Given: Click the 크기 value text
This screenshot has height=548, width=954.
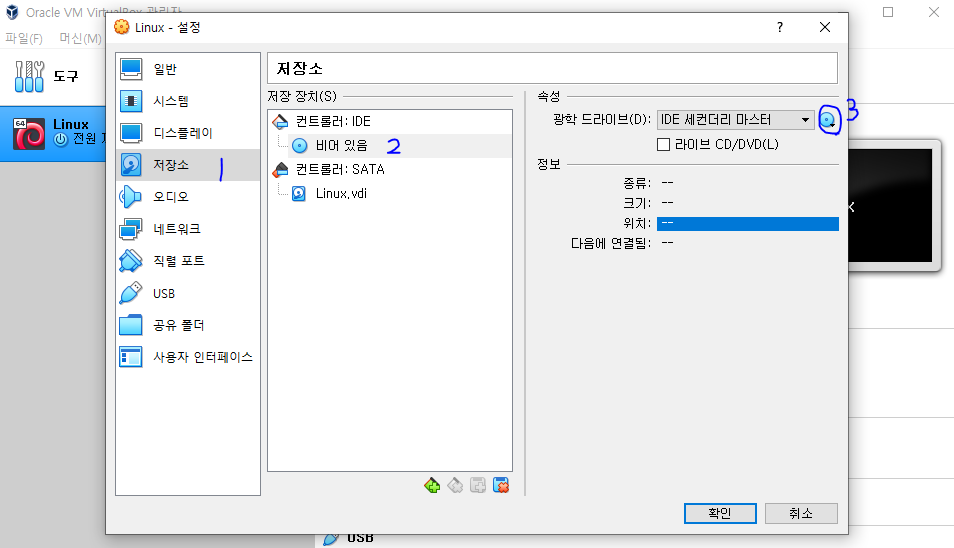Looking at the screenshot, I should [x=667, y=203].
